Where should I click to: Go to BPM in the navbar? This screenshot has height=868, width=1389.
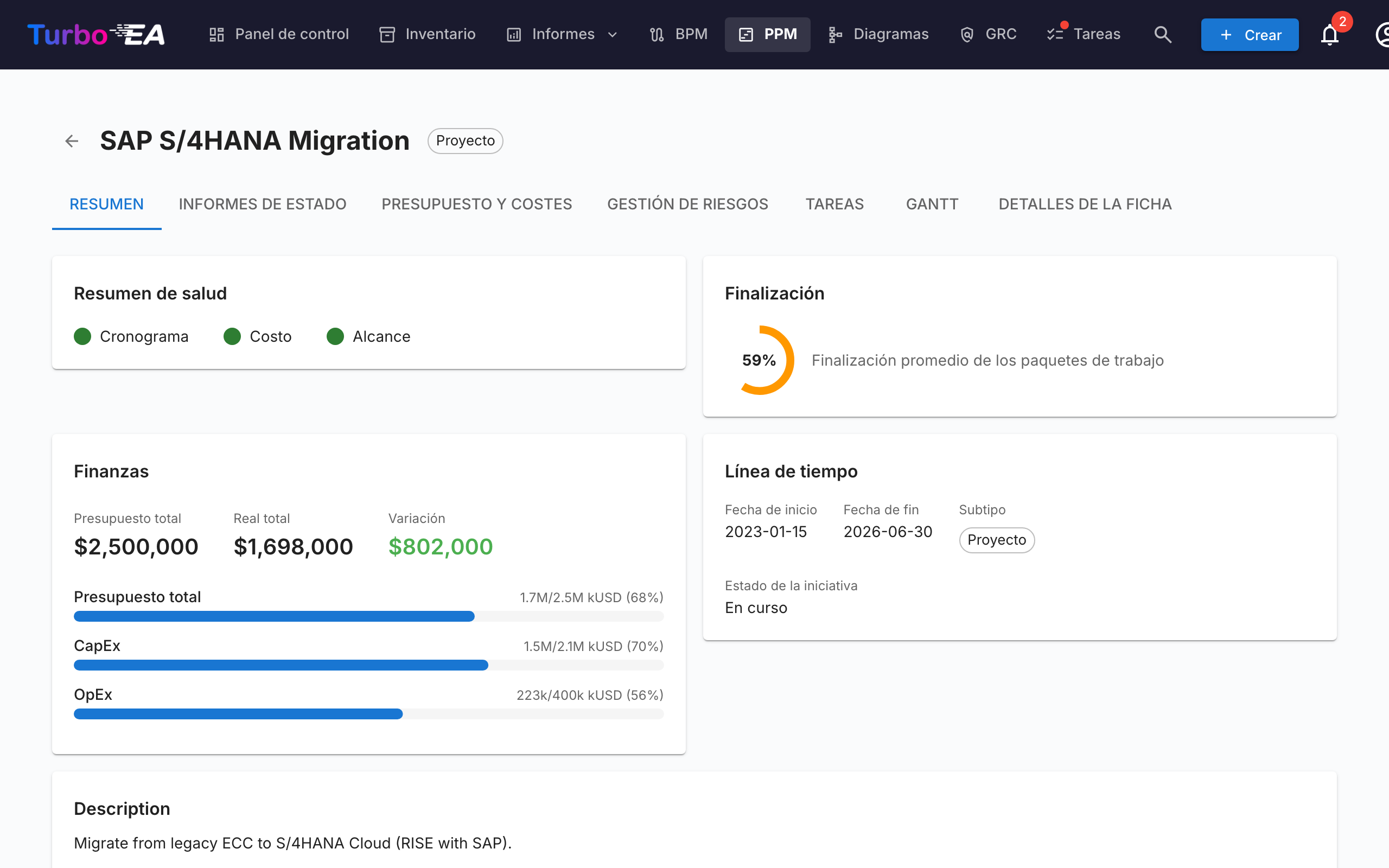[678, 34]
